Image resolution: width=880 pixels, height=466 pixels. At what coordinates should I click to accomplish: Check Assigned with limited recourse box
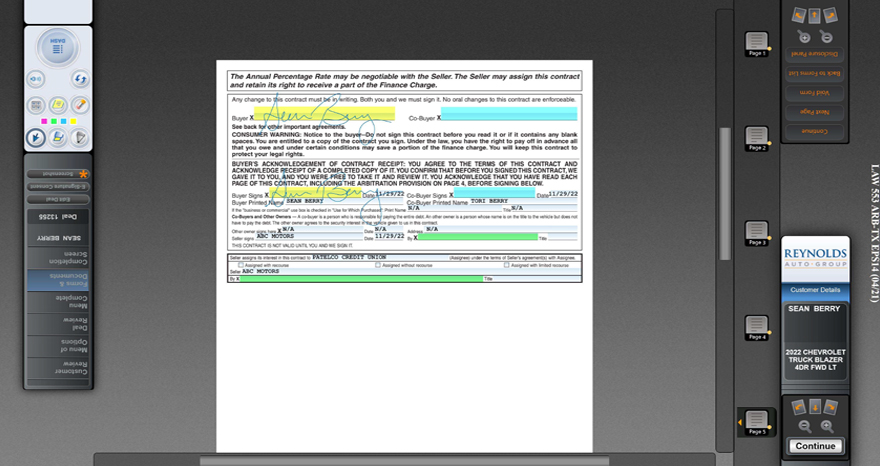point(506,265)
